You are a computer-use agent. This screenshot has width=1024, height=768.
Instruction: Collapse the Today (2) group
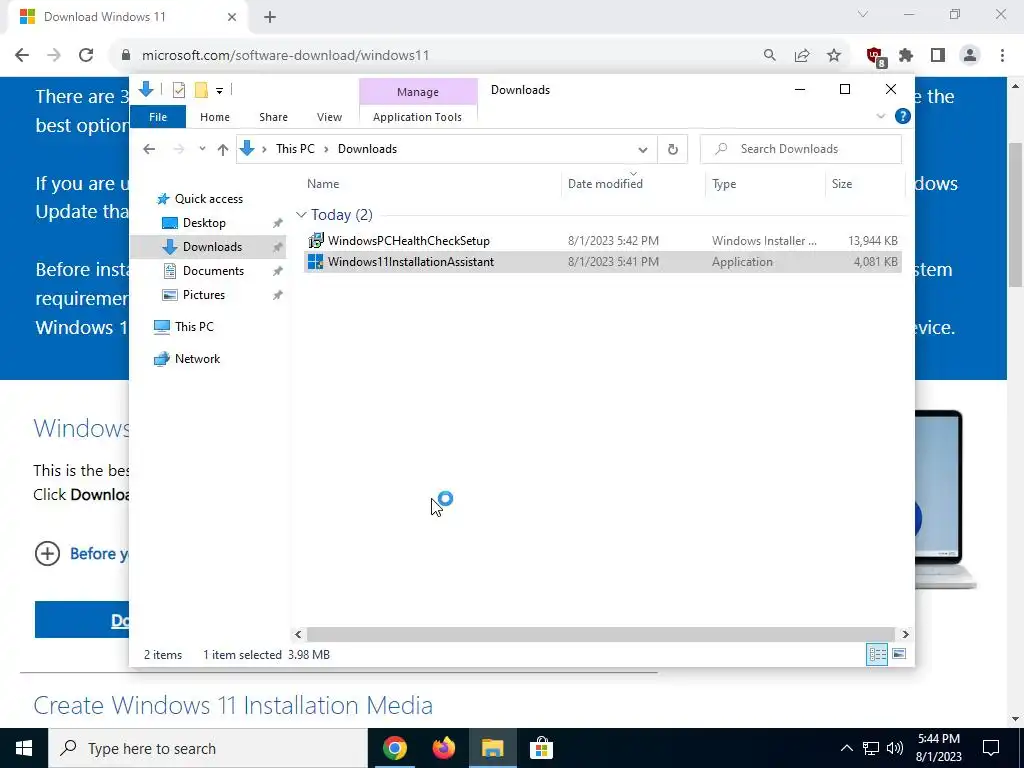(x=301, y=215)
